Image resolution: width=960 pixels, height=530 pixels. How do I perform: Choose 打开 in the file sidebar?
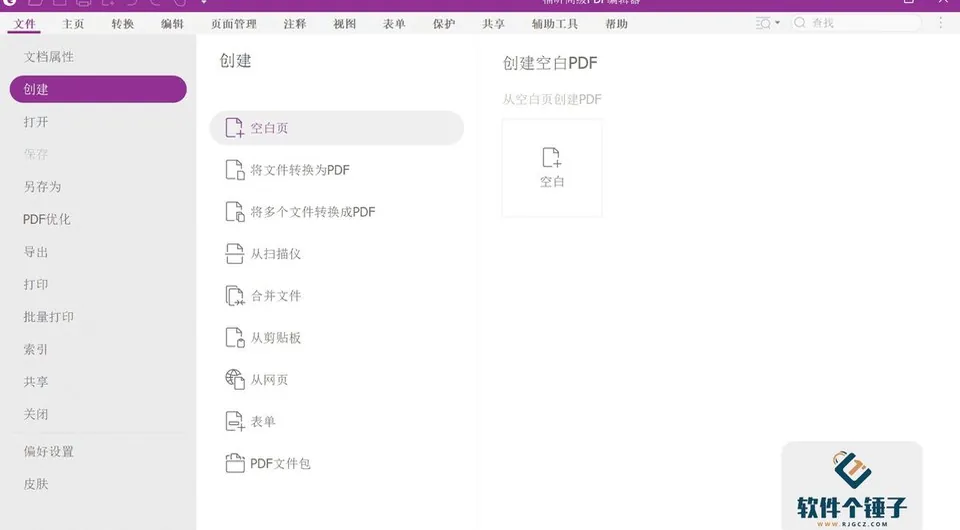coord(98,122)
